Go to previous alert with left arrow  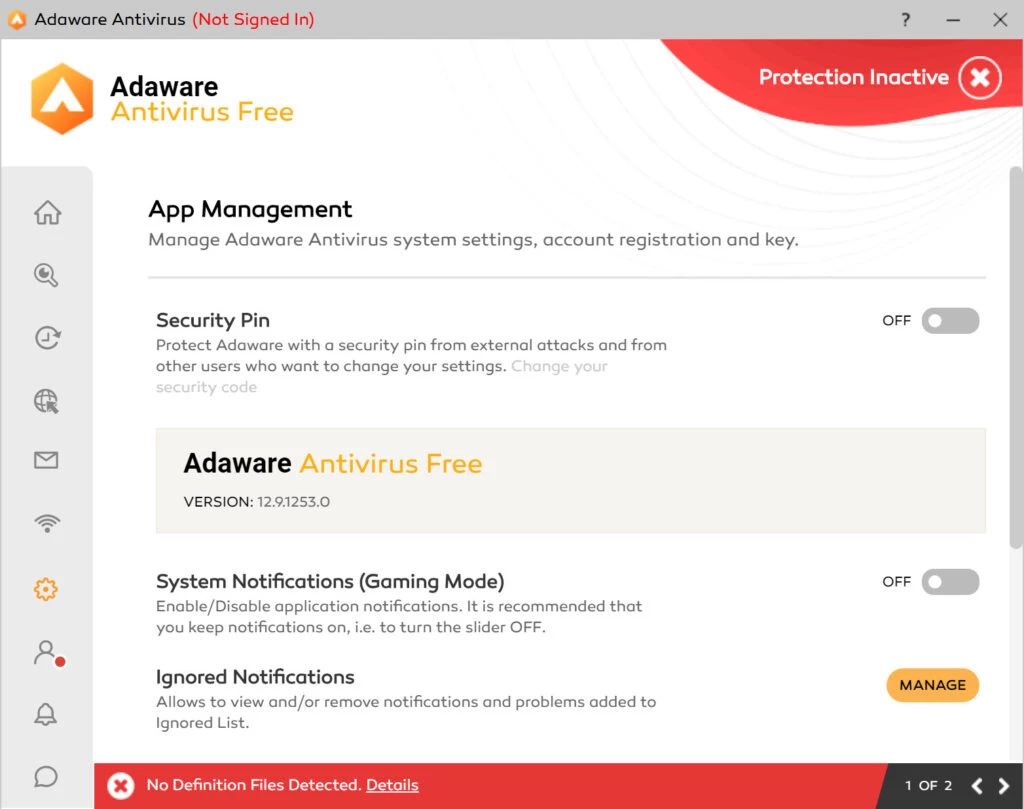977,786
